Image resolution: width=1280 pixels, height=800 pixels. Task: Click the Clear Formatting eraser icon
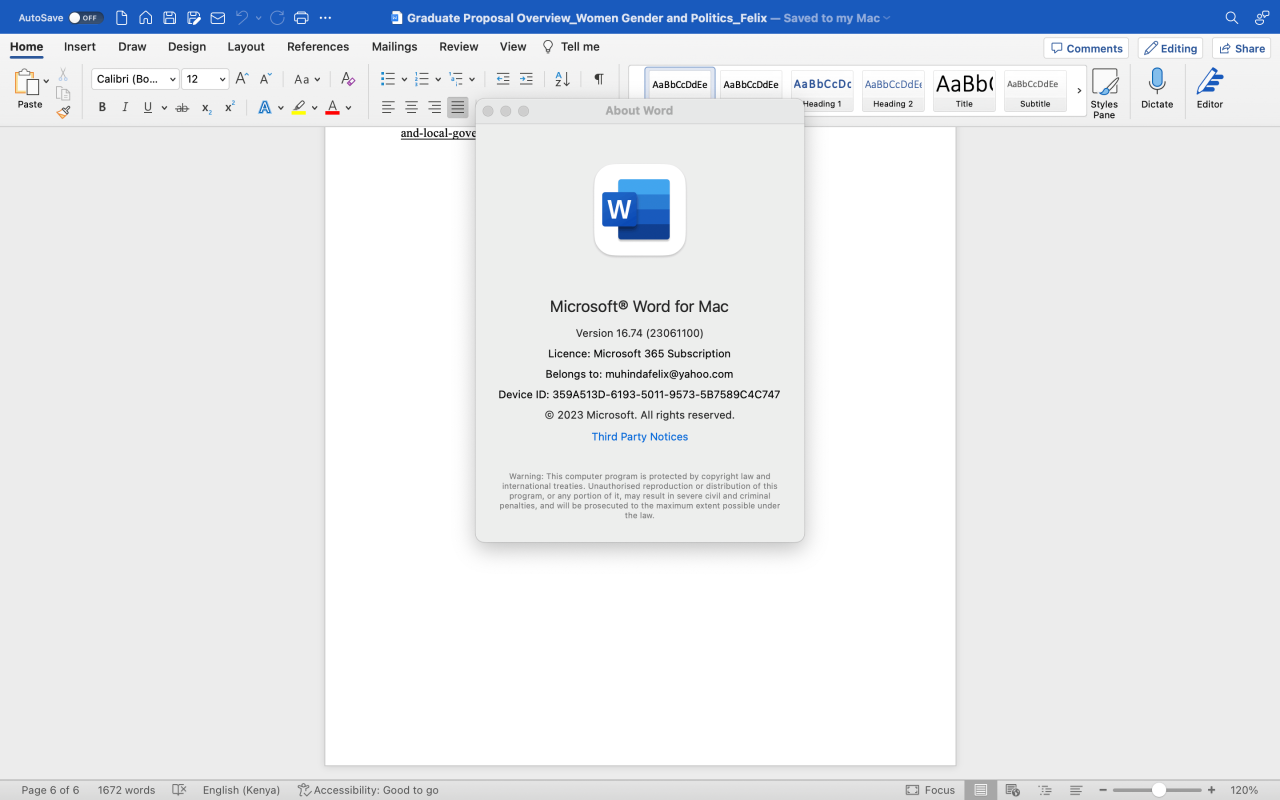pyautogui.click(x=348, y=79)
